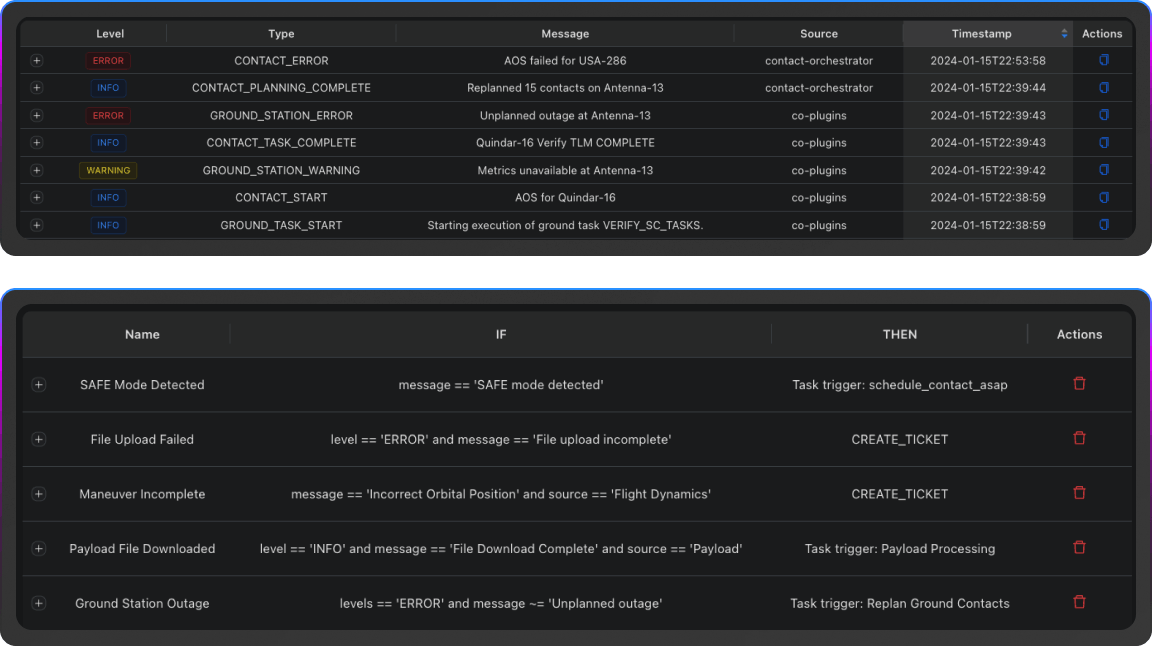Expand the CONTACT_ERROR event row
The width and height of the screenshot is (1152, 646).
[x=37, y=61]
